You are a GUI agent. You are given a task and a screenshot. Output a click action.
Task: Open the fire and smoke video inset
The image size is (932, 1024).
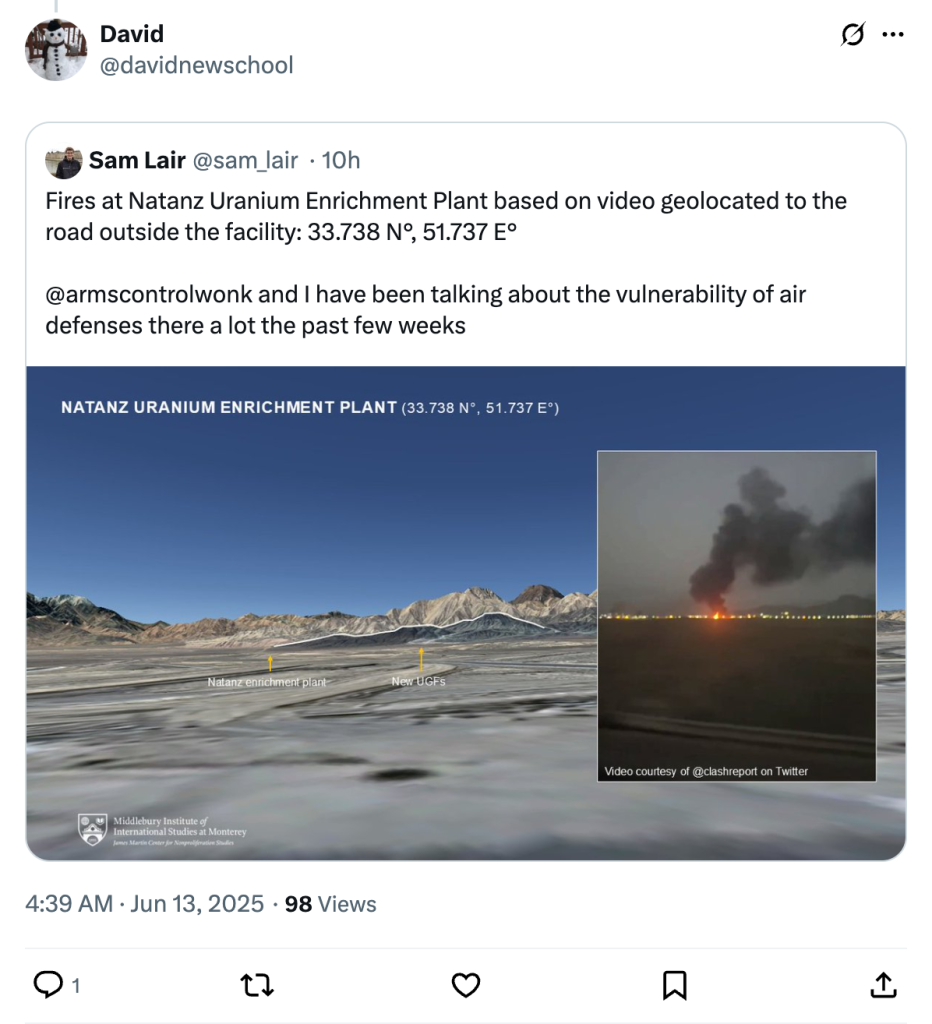click(x=737, y=615)
